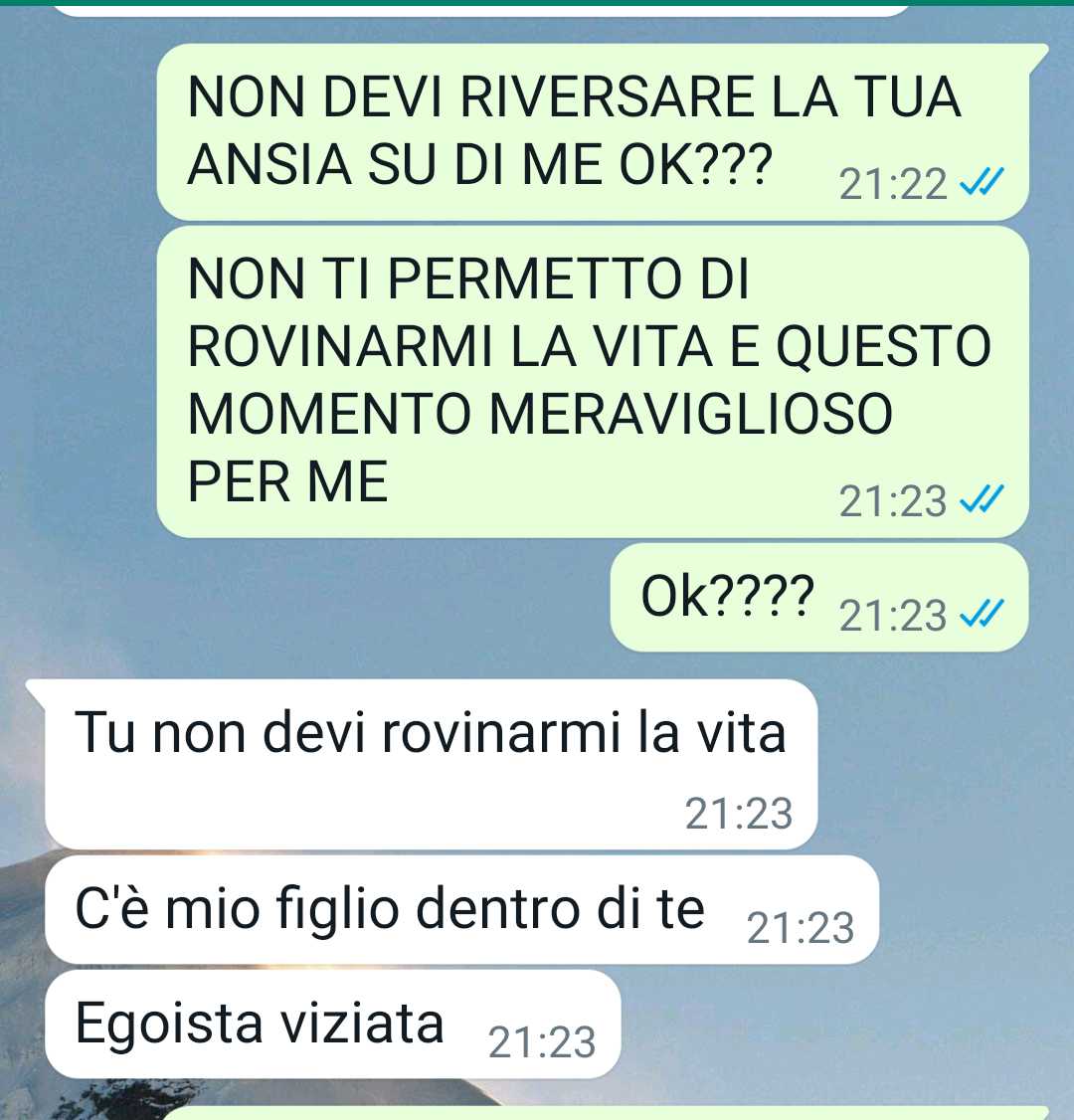Tap read checkmarks beside Ok???? message
This screenshot has width=1074, height=1120.
982,615
